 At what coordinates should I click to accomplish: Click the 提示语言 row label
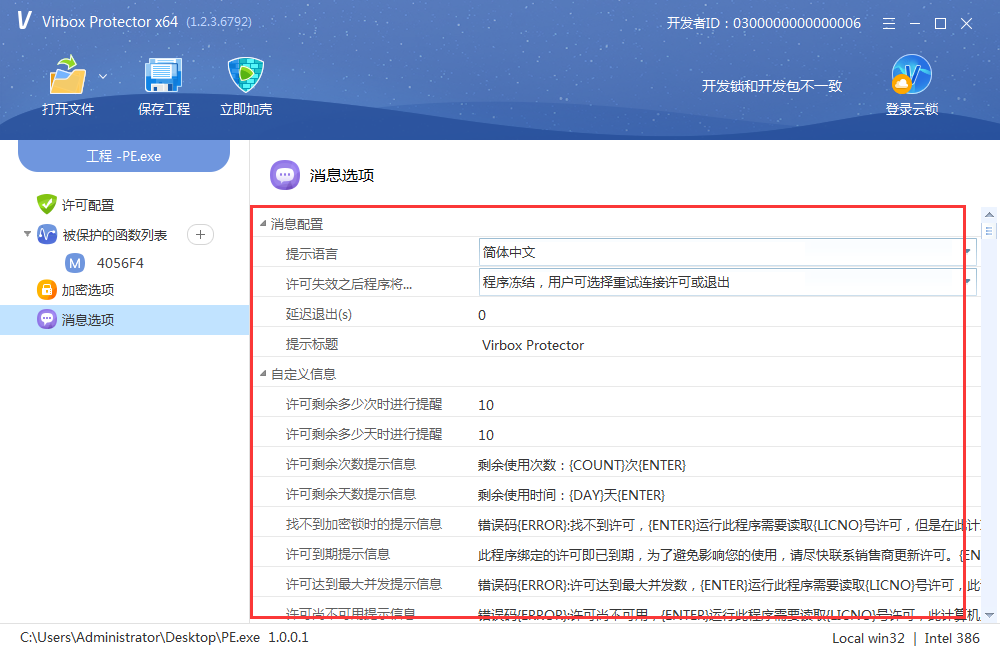312,254
